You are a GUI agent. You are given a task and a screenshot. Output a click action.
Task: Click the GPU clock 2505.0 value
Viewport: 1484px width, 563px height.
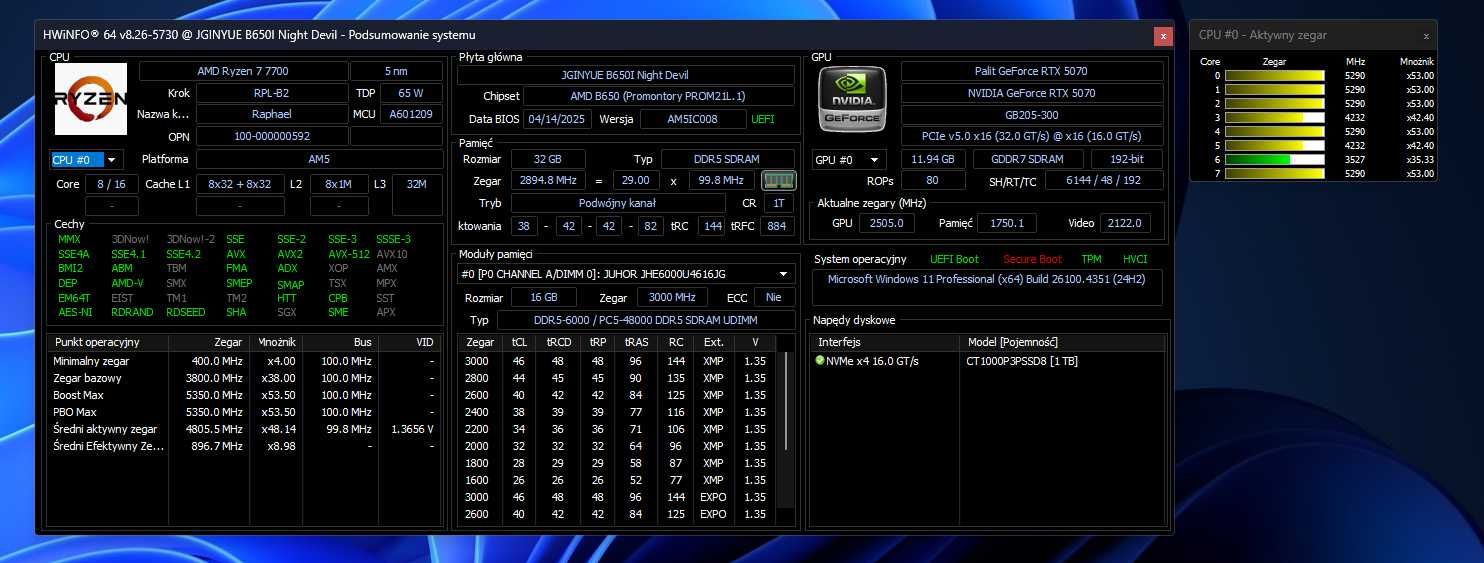[886, 223]
